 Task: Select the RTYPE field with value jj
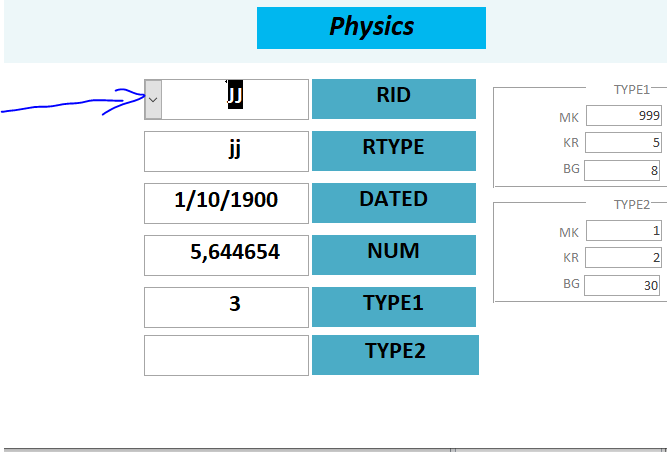(x=226, y=151)
